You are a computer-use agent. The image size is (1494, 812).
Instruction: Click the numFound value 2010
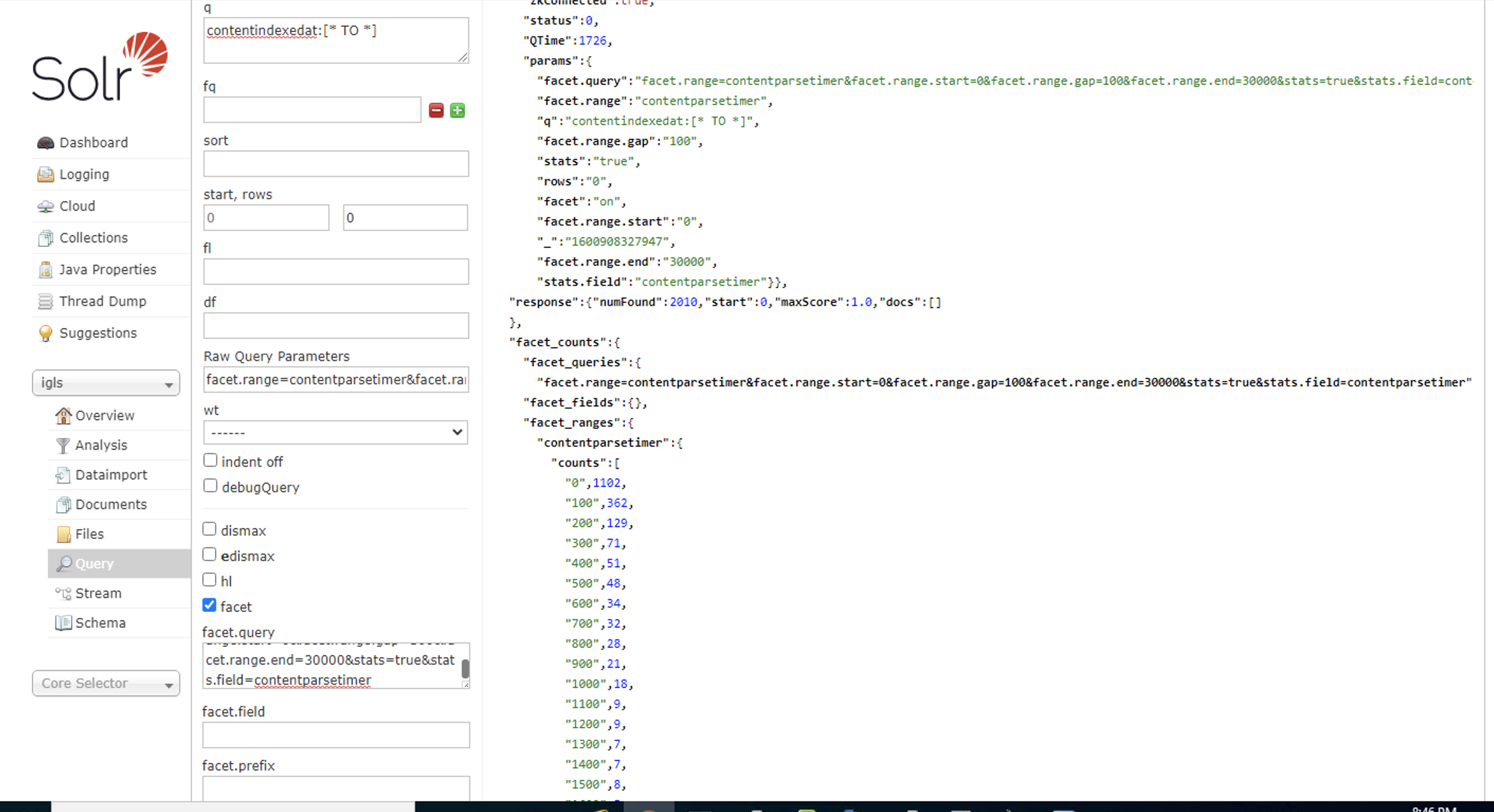point(683,302)
